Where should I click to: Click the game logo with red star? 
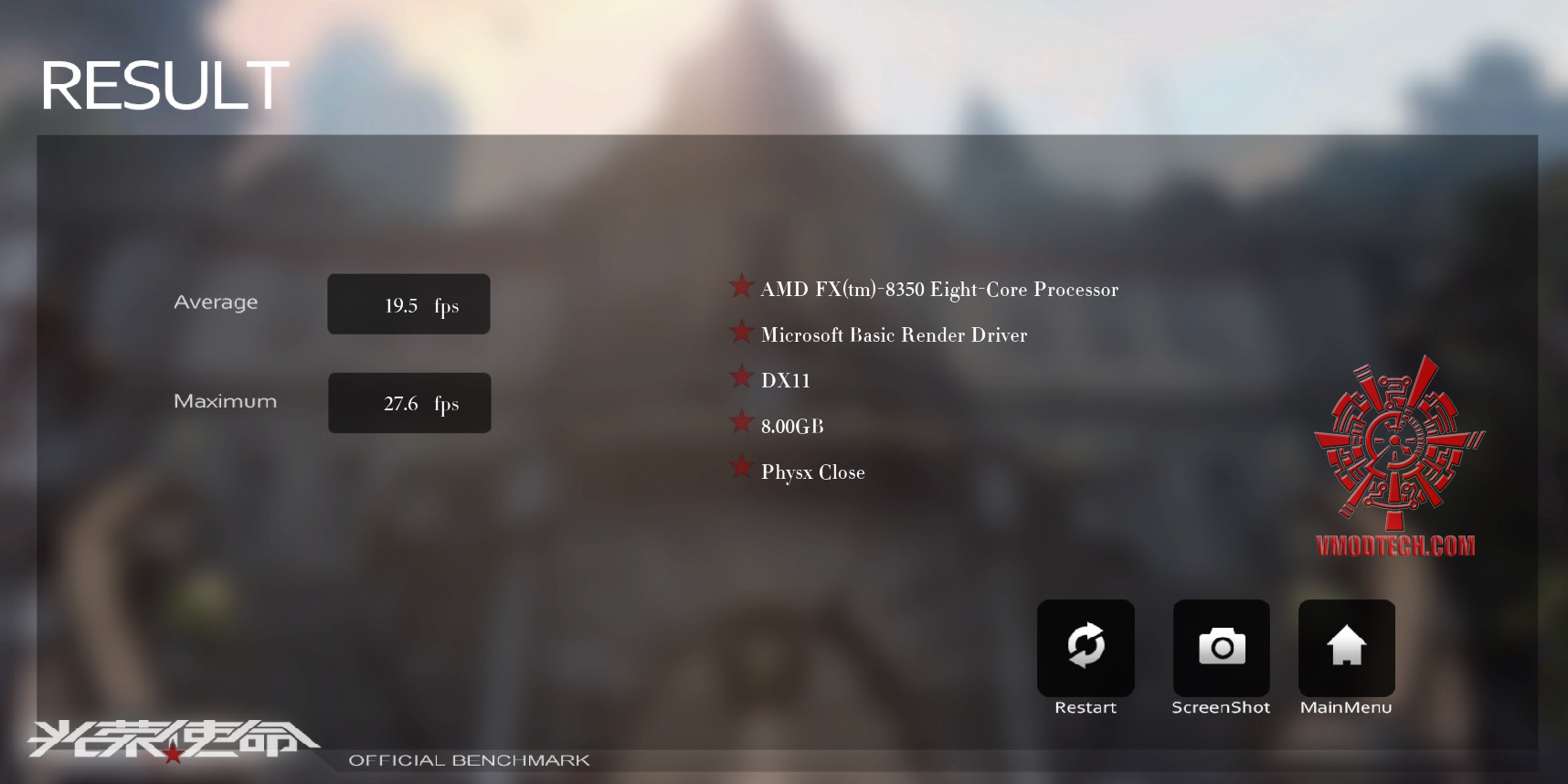172,740
